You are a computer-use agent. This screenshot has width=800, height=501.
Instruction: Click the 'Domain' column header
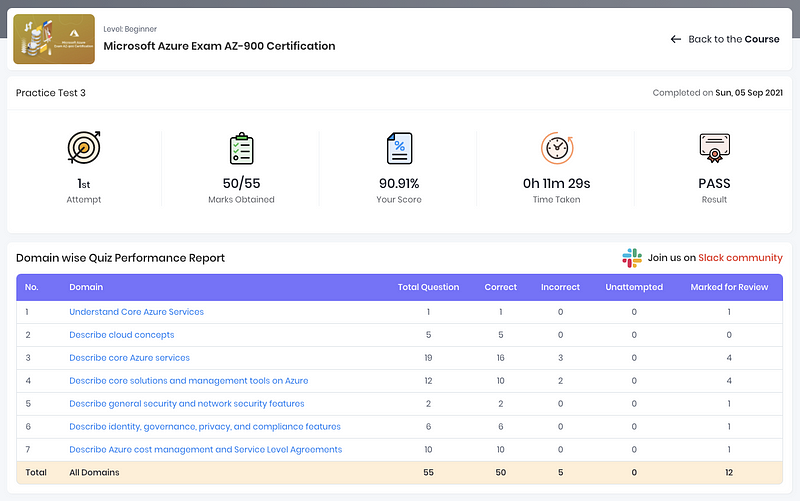pos(86,287)
